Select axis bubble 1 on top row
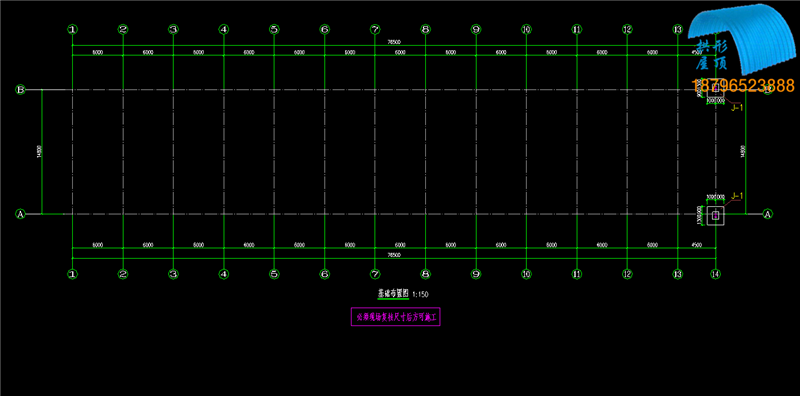 point(72,30)
